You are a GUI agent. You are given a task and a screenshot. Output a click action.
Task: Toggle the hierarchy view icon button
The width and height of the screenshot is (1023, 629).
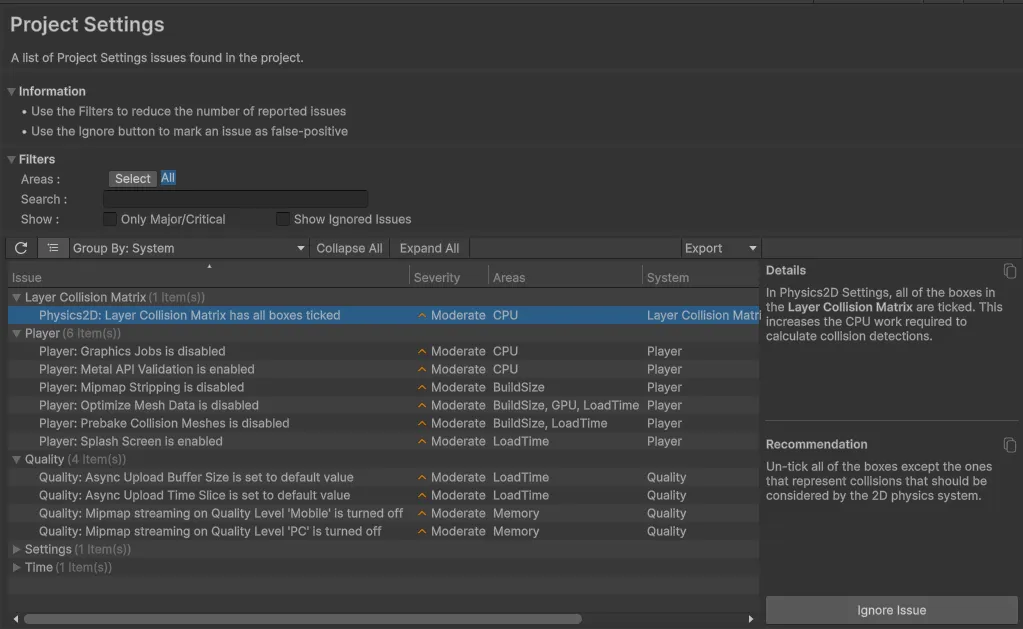pyautogui.click(x=53, y=248)
